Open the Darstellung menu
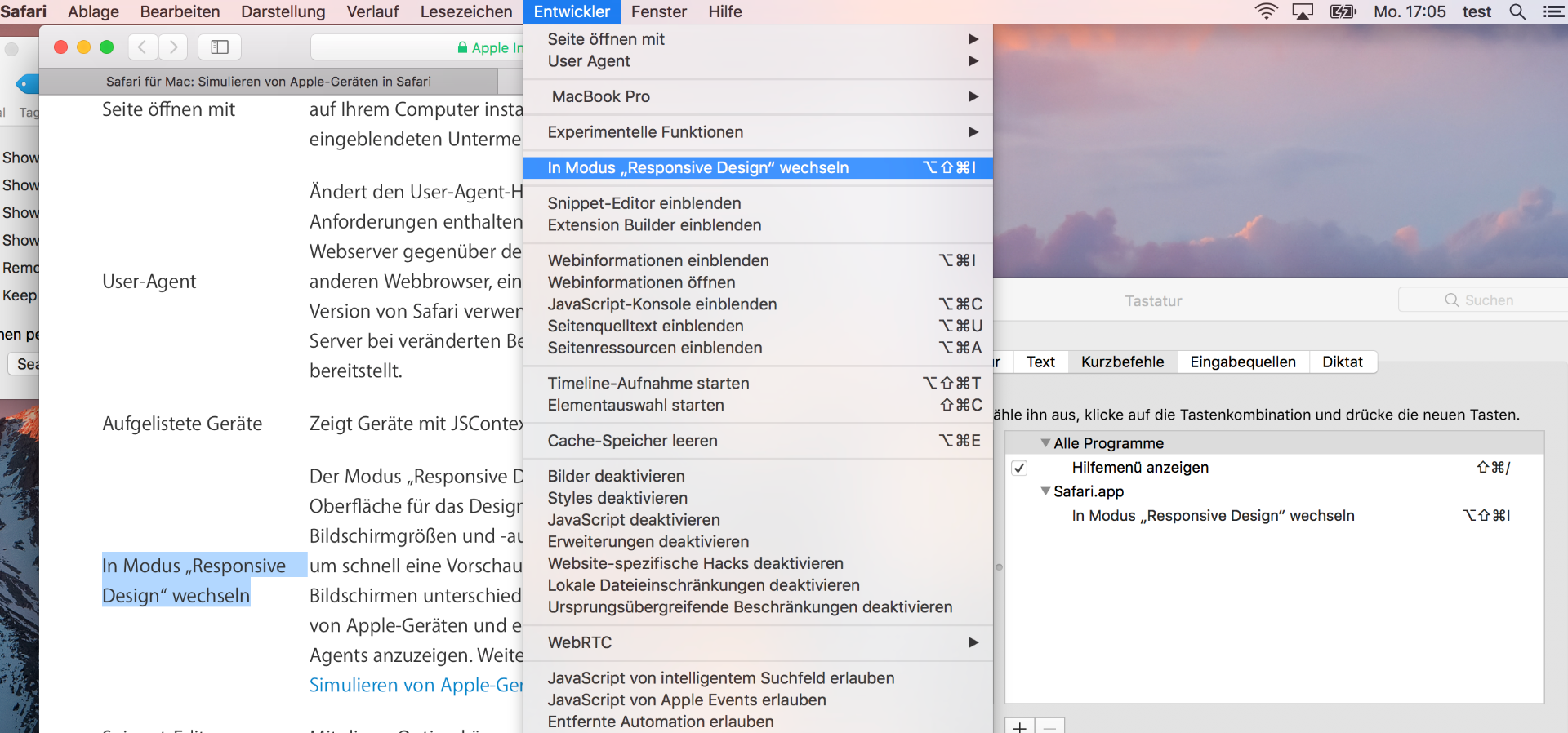1568x733 pixels. tap(283, 11)
